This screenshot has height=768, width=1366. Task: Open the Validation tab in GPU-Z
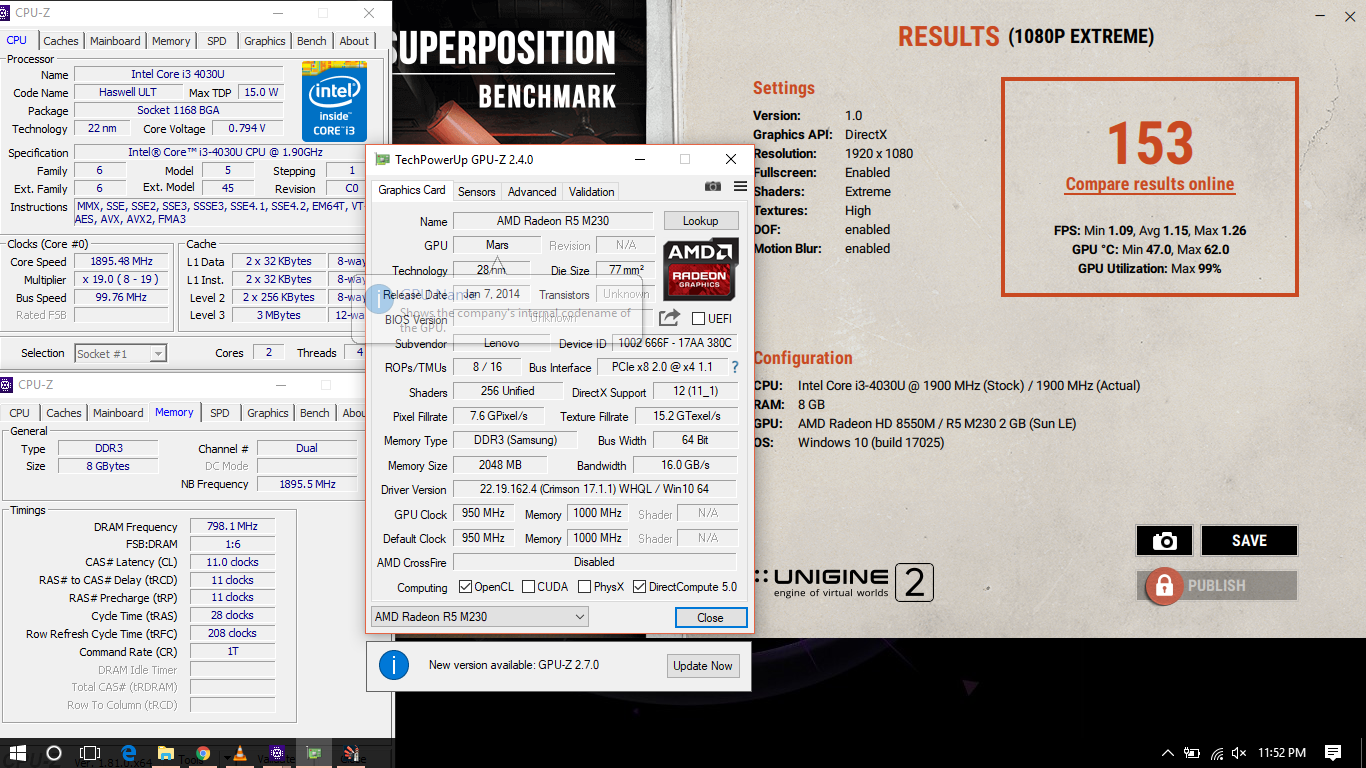coord(592,192)
